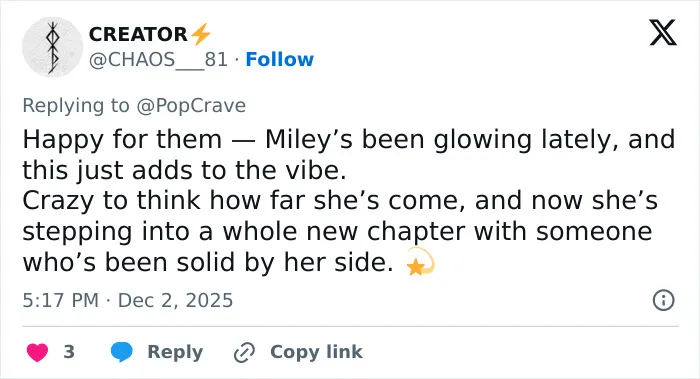Open the tweet info icon
Viewport: 700px width, 379px height.
[x=664, y=300]
